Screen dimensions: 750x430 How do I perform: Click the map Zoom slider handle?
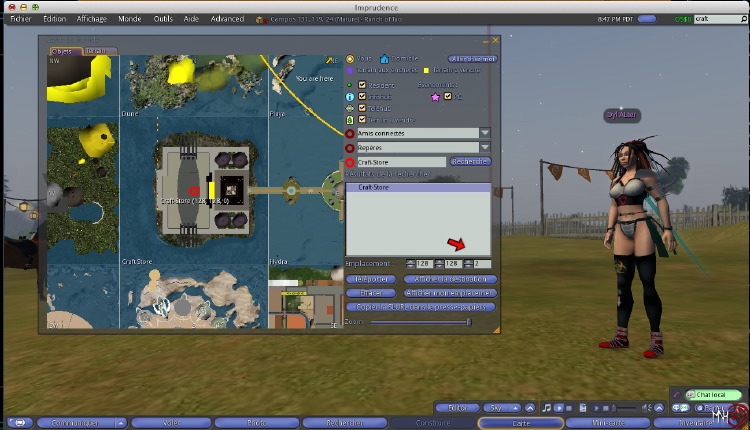469,322
